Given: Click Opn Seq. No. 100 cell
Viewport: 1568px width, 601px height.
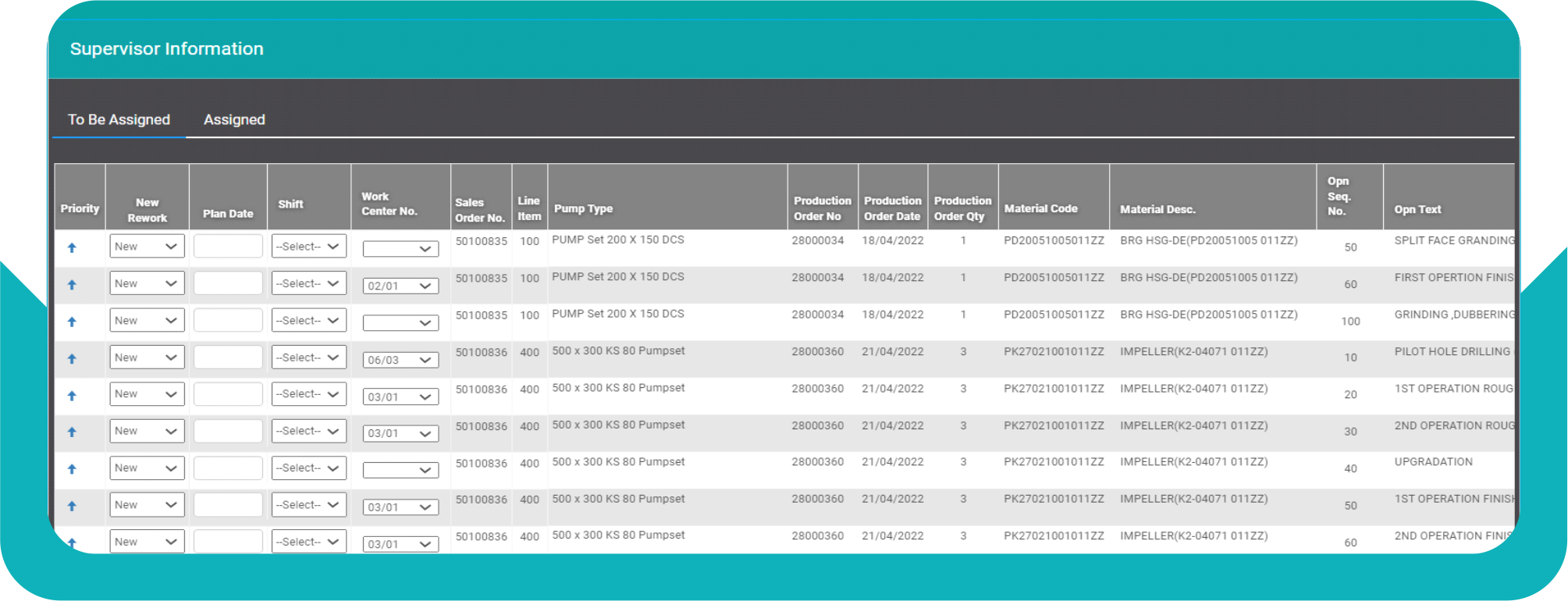Looking at the screenshot, I should 1350,322.
